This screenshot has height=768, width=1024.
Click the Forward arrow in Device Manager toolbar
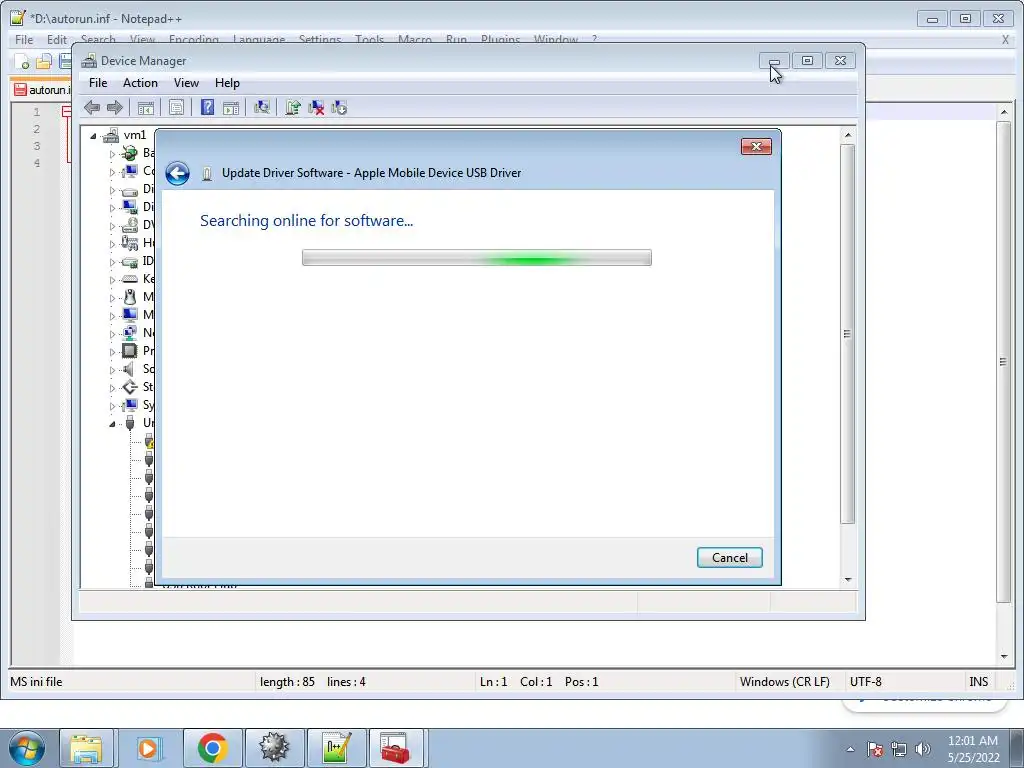(115, 108)
